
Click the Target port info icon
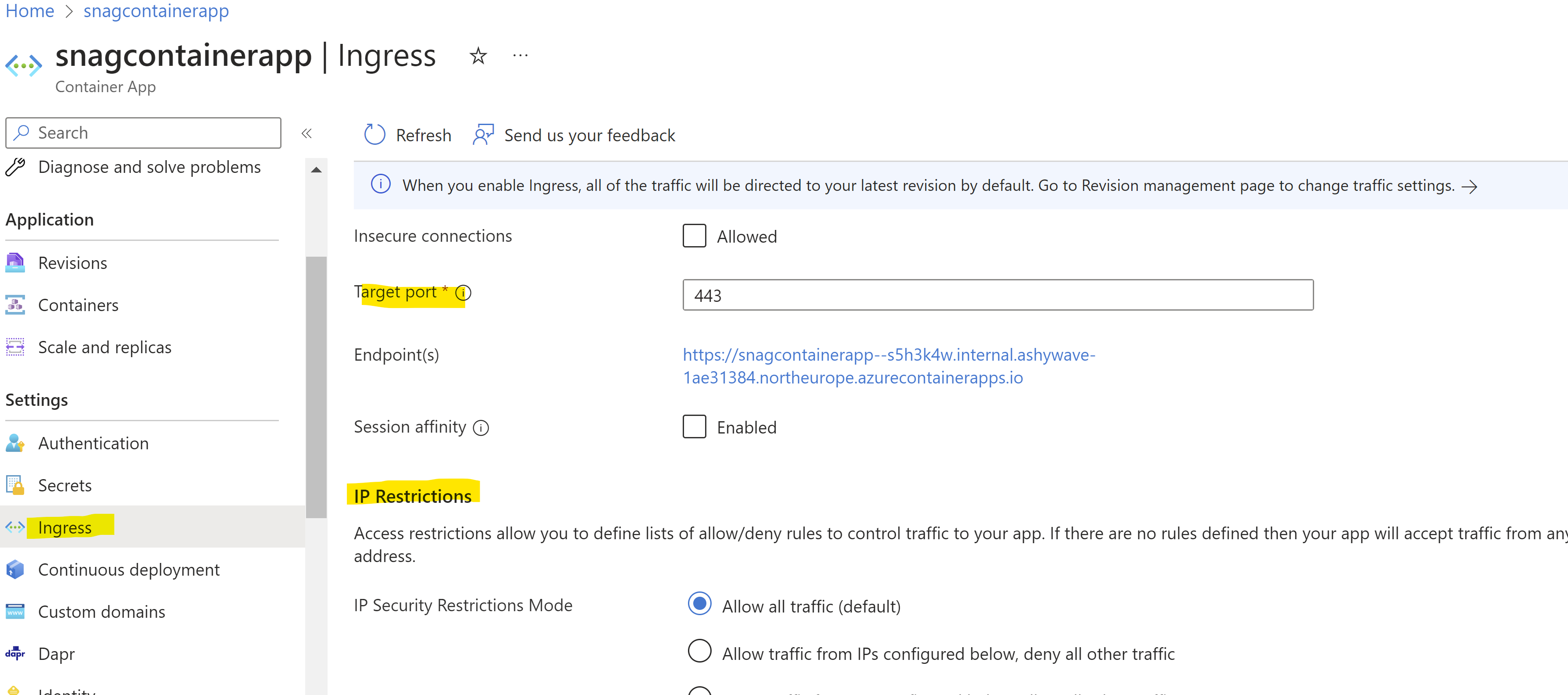pyautogui.click(x=463, y=293)
